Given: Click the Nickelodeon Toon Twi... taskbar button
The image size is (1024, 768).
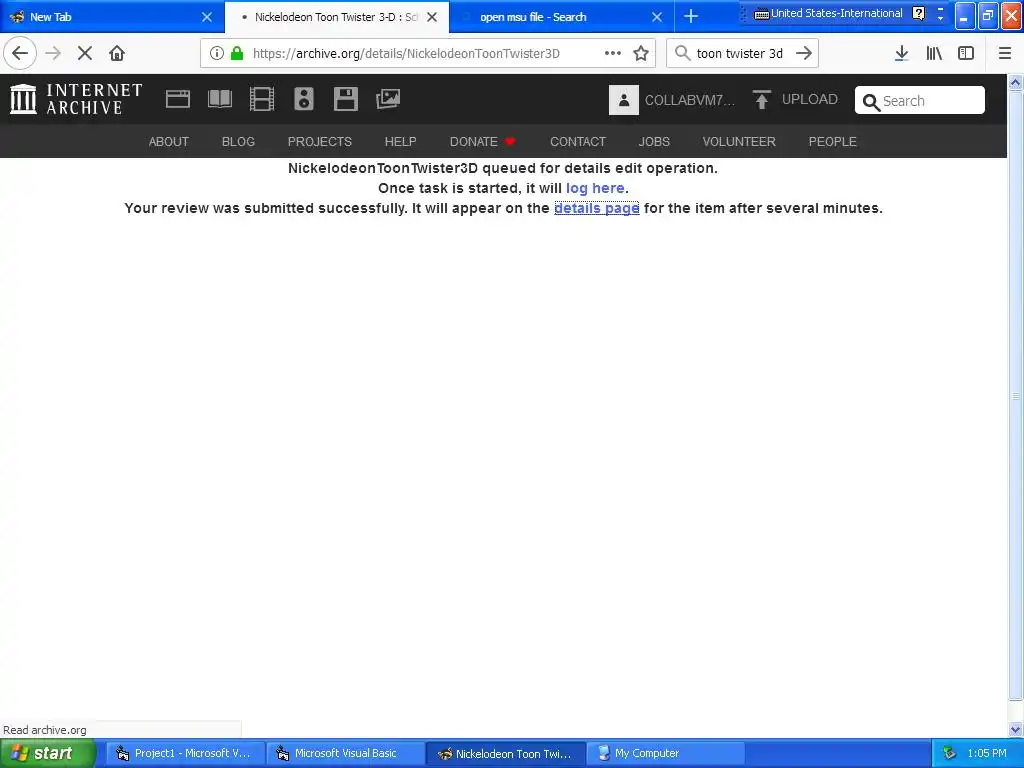Looking at the screenshot, I should tap(506, 754).
